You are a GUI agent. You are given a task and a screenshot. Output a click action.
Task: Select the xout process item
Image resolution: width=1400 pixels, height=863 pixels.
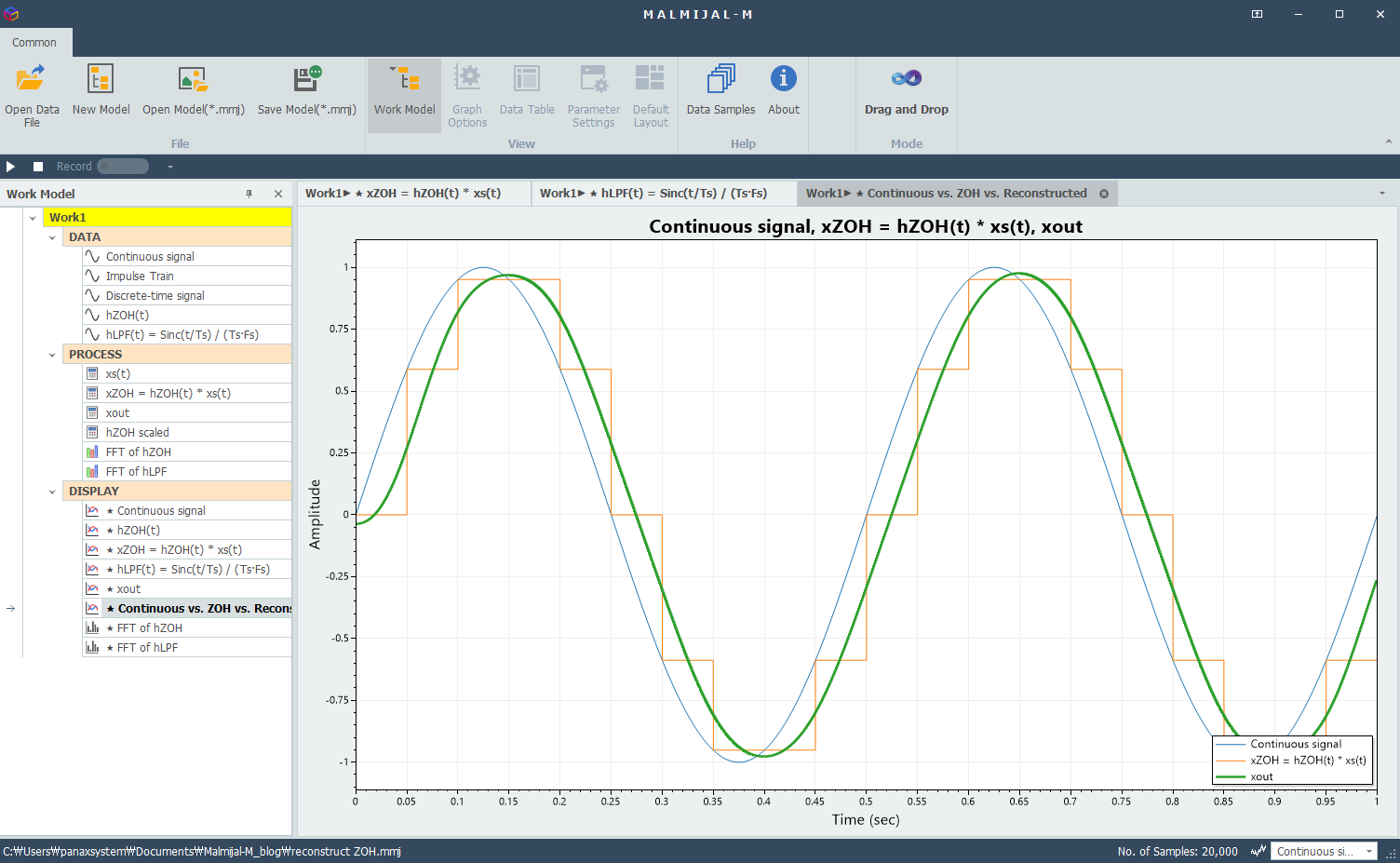click(186, 413)
